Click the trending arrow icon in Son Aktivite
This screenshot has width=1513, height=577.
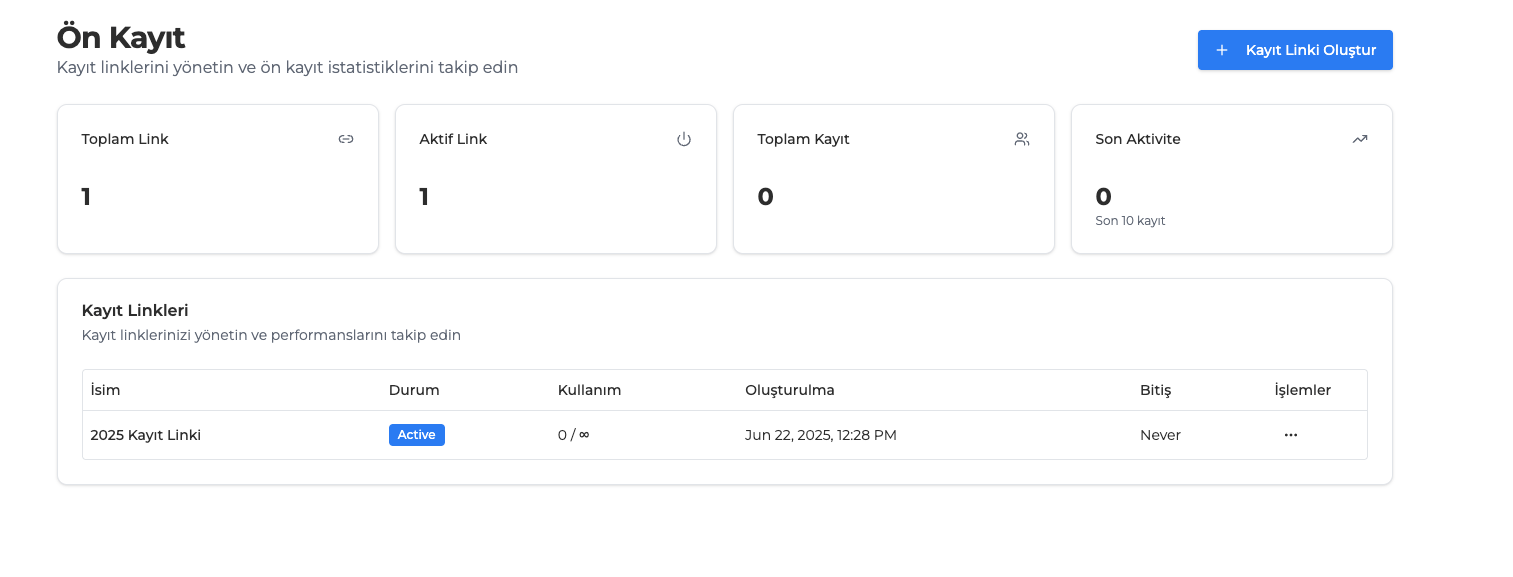(1359, 139)
